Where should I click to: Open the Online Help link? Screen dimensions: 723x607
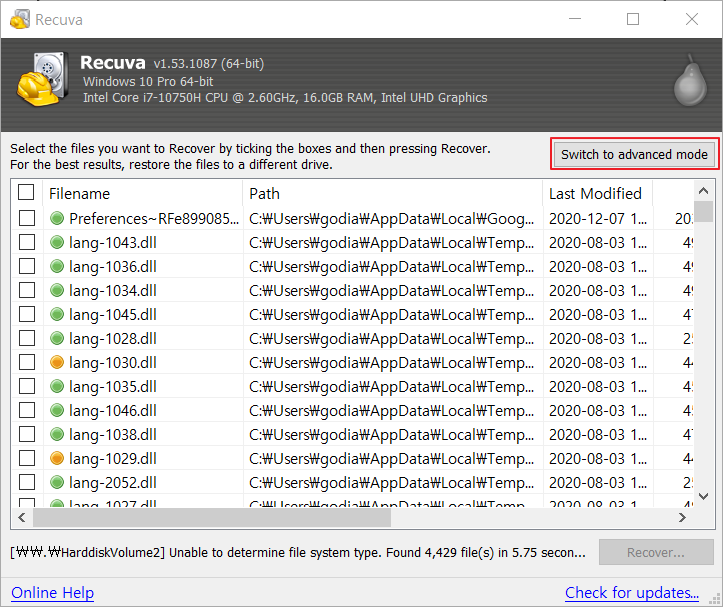pyautogui.click(x=53, y=592)
